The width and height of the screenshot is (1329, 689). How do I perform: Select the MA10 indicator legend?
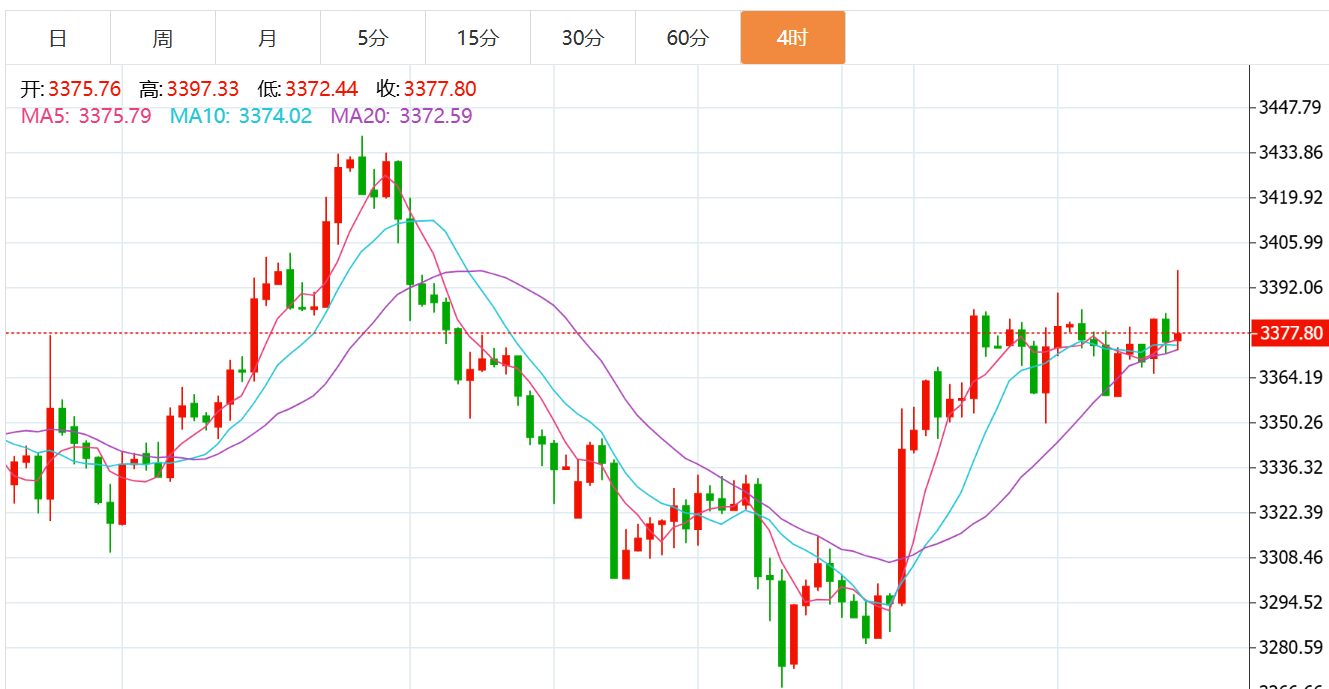pyautogui.click(x=241, y=116)
